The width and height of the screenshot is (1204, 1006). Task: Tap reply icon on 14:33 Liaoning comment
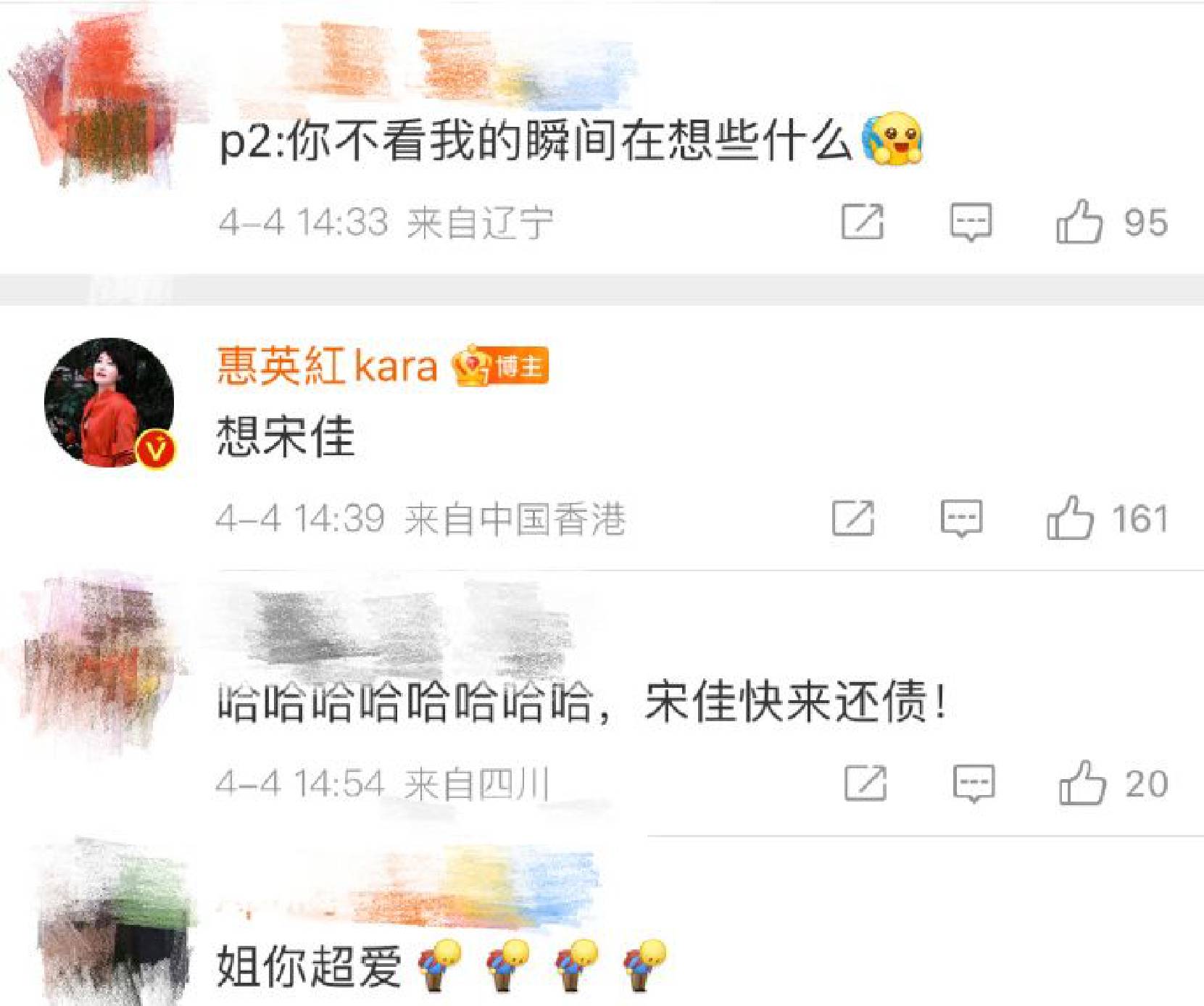(971, 221)
